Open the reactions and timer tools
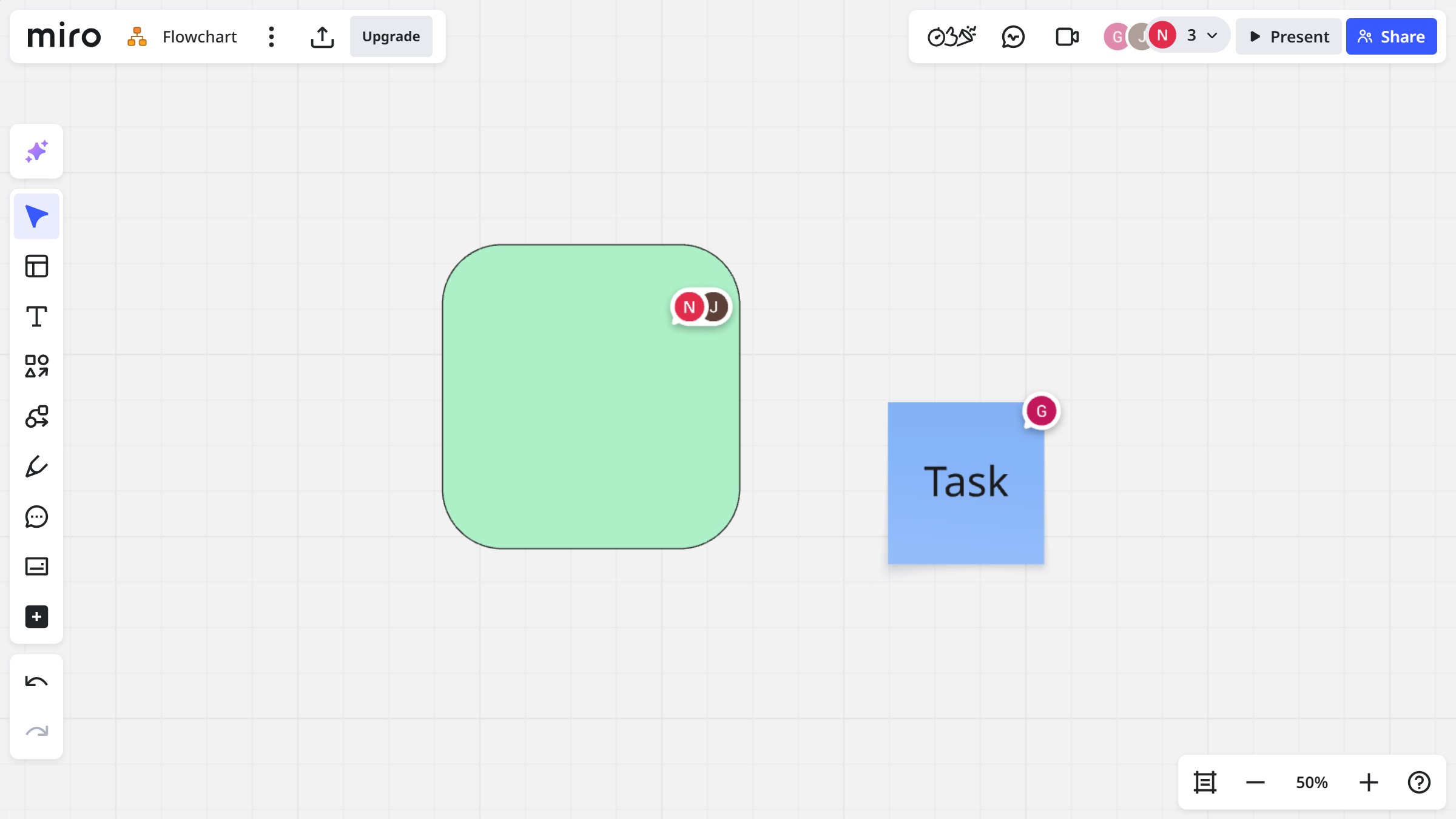The image size is (1456, 819). pyautogui.click(x=951, y=36)
